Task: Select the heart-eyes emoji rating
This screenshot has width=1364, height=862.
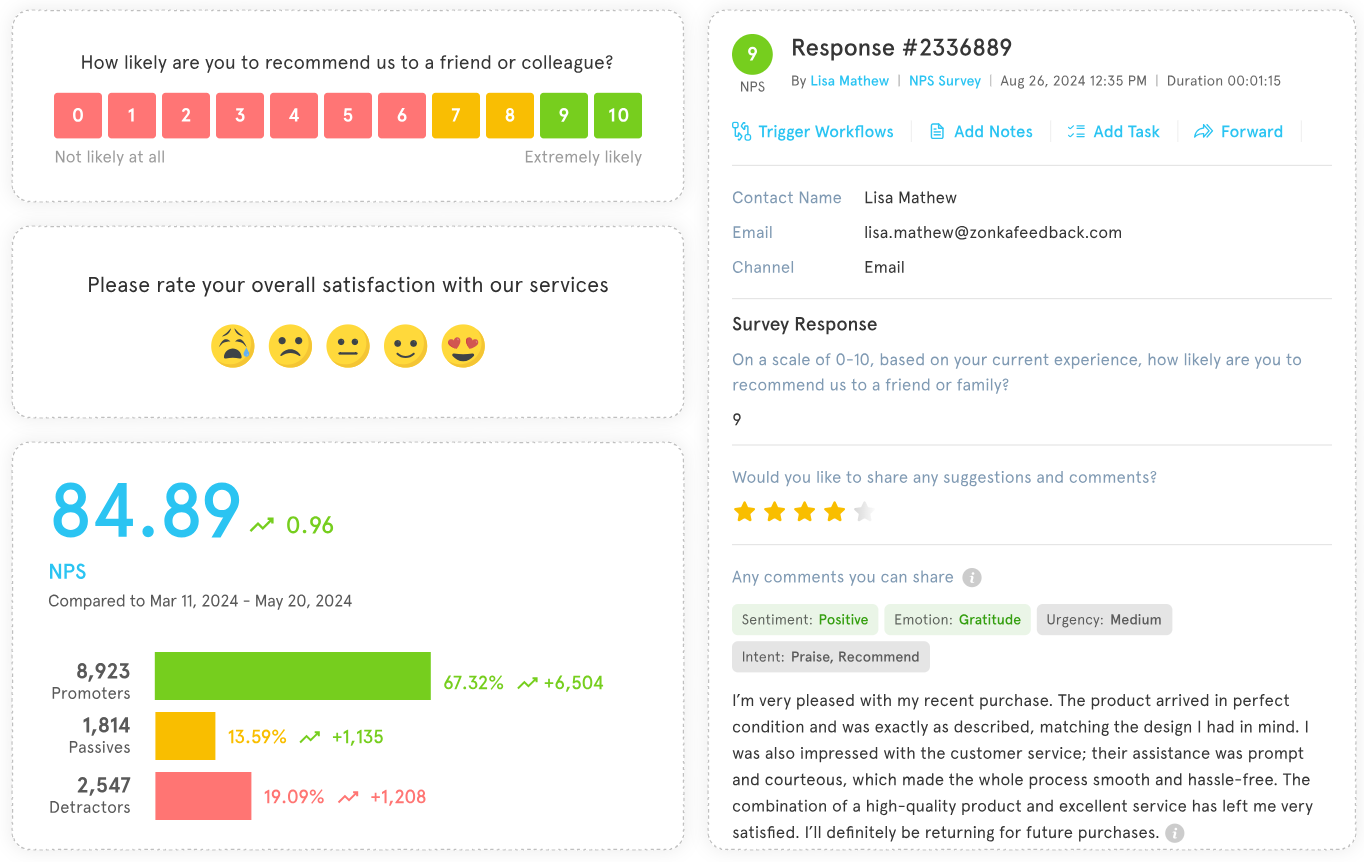Action: [x=463, y=346]
